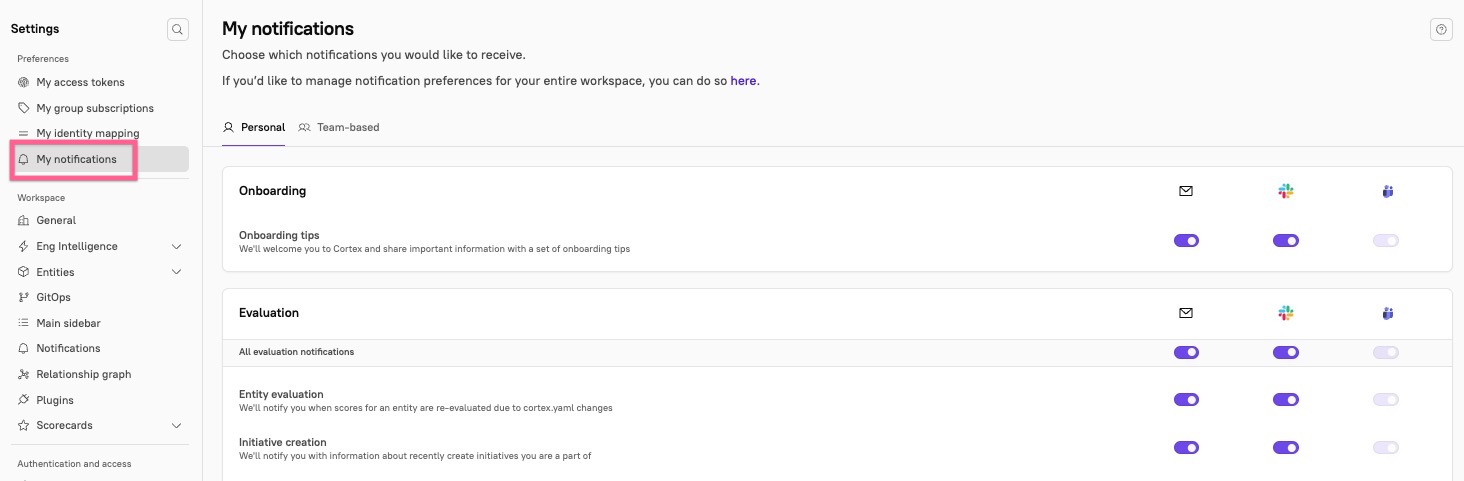Turn off Slack toggle for Entity evaluation
Viewport: 1464px width, 481px height.
pyautogui.click(x=1286, y=400)
